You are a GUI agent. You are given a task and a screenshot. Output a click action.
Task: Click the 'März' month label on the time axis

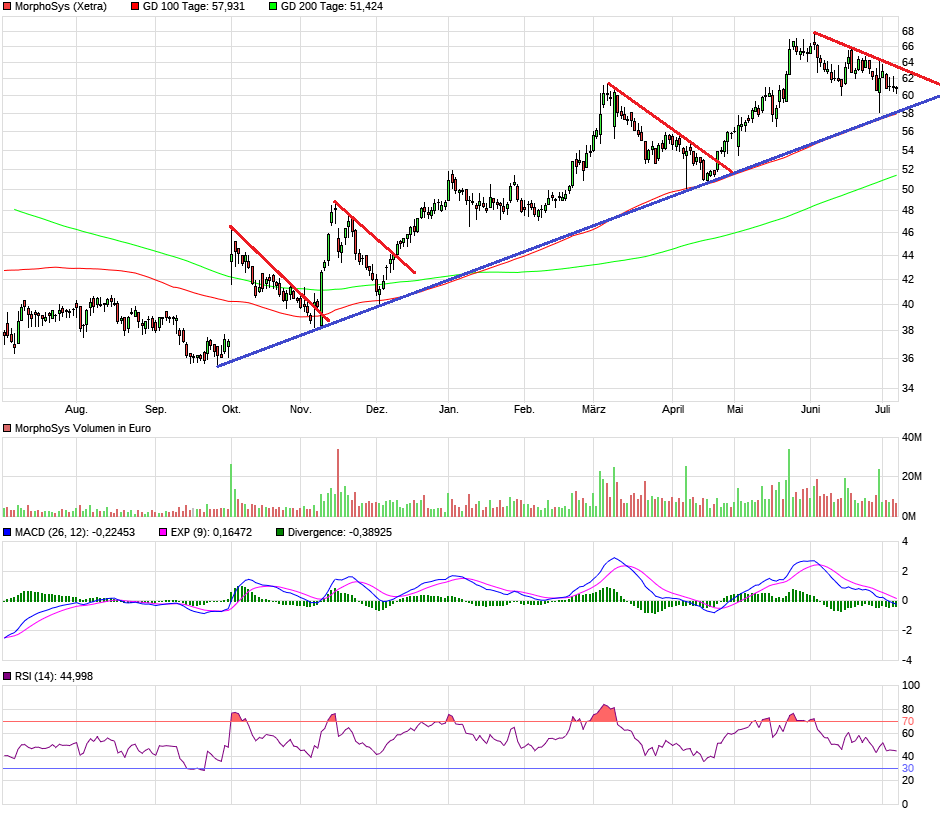[593, 409]
